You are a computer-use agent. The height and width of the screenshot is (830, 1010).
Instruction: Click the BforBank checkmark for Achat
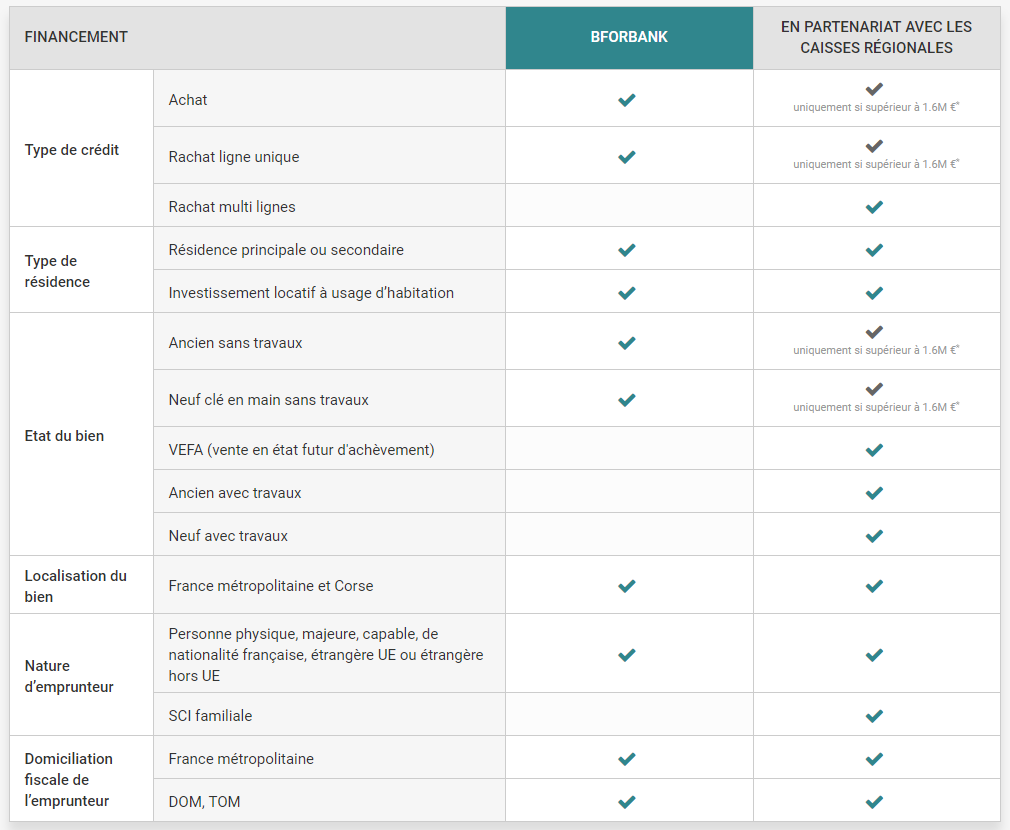[x=627, y=99]
